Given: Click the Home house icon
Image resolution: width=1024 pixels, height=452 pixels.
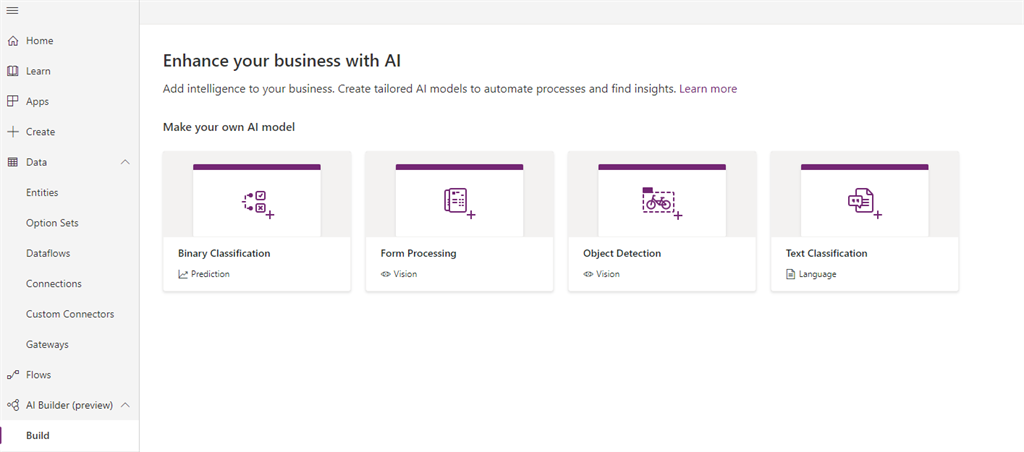Looking at the screenshot, I should click(12, 41).
